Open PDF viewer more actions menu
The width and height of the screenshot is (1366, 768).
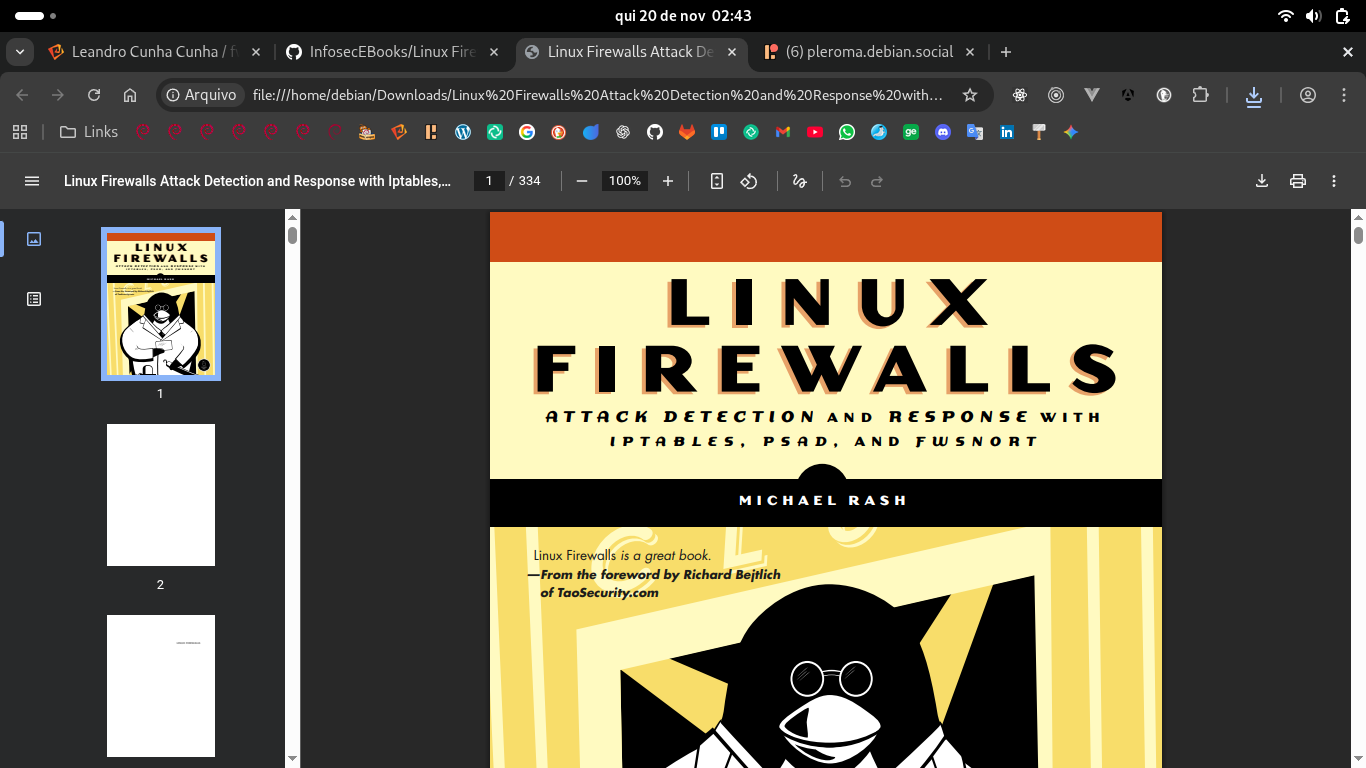point(1334,181)
